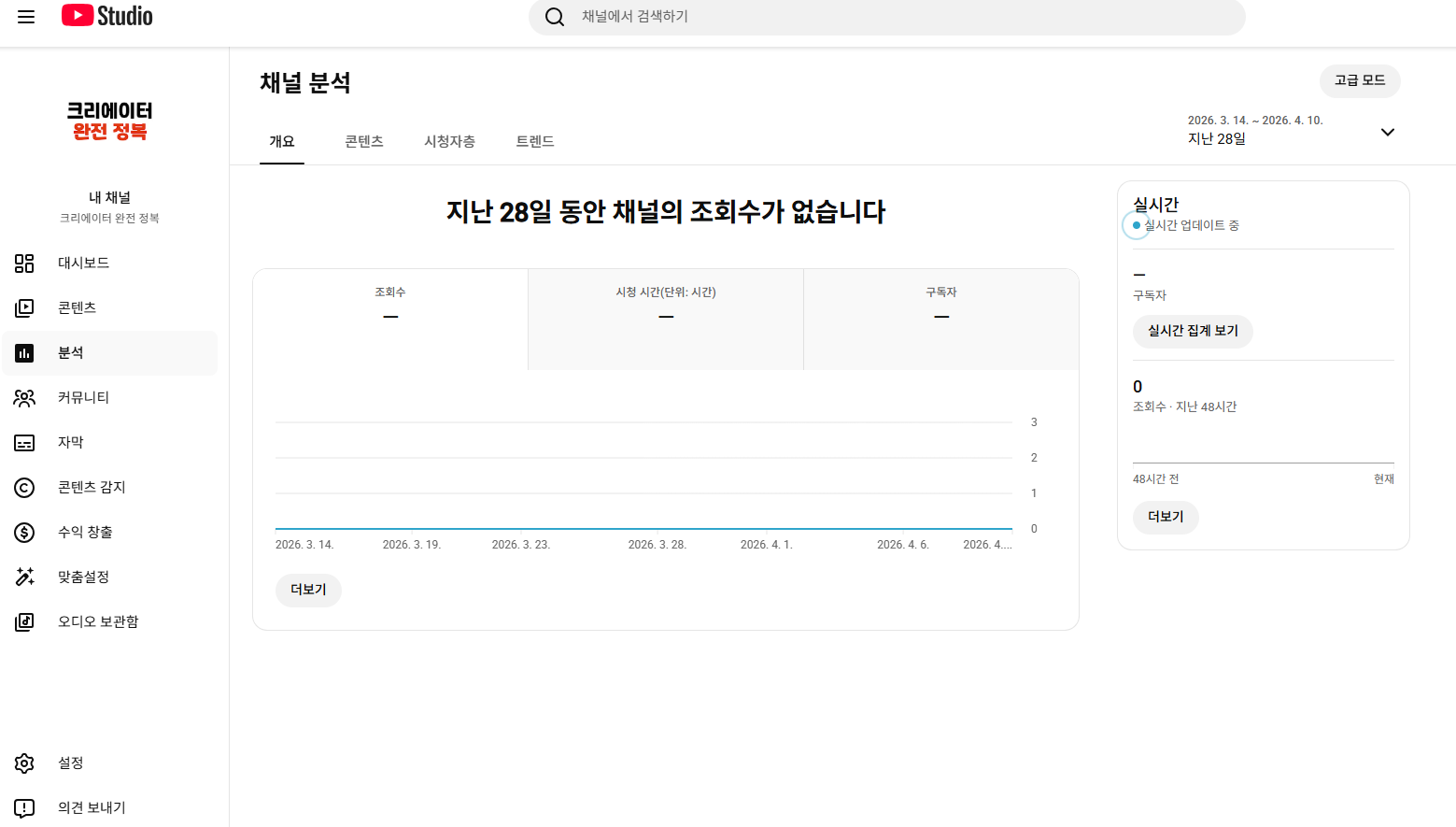Click 더보기 below the views chart
1456x827 pixels.
(x=308, y=590)
